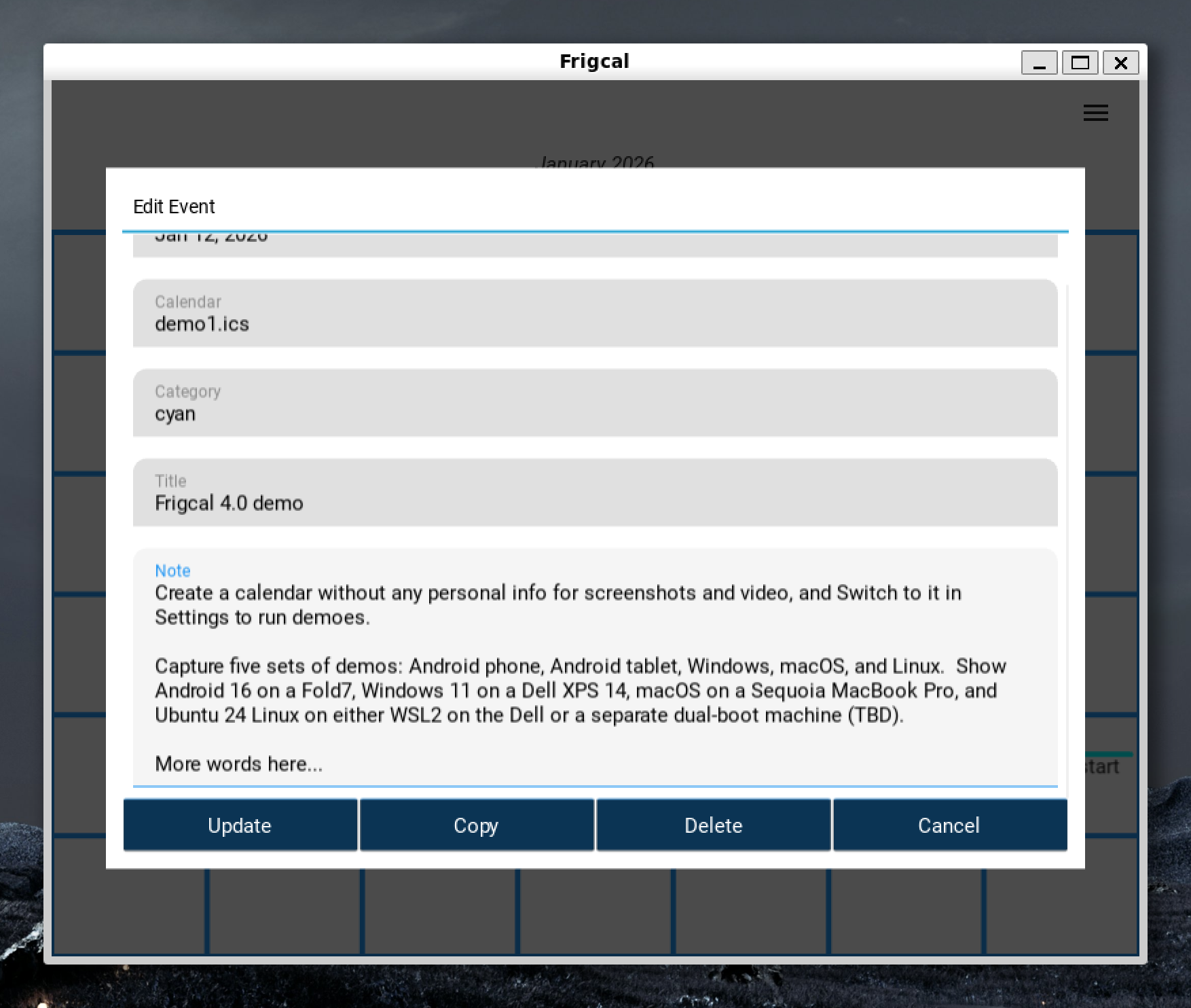
Task: Open the Calendar field showing demo1.ics
Action: pyautogui.click(x=595, y=314)
